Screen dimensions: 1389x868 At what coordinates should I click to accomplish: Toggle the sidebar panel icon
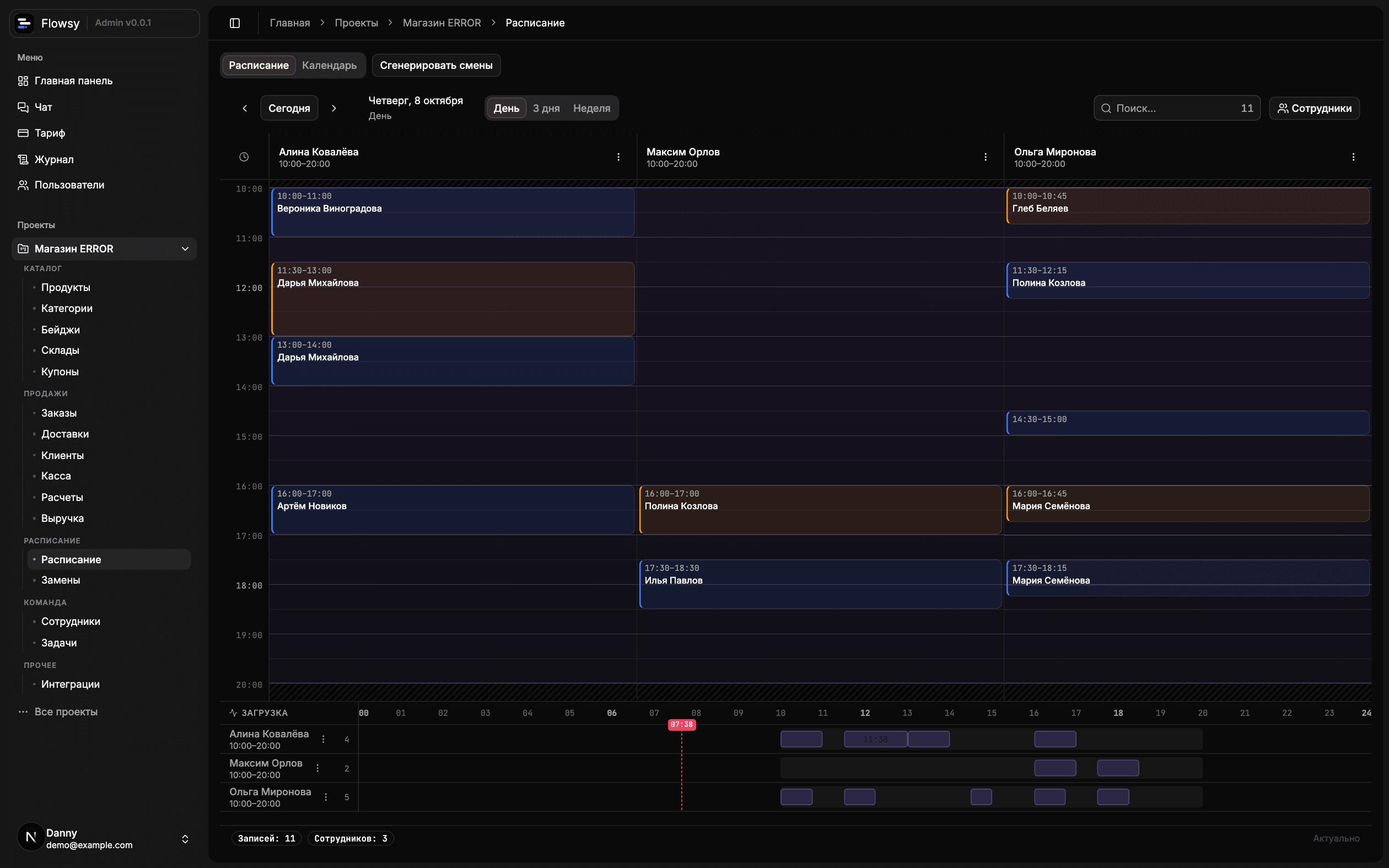click(235, 23)
